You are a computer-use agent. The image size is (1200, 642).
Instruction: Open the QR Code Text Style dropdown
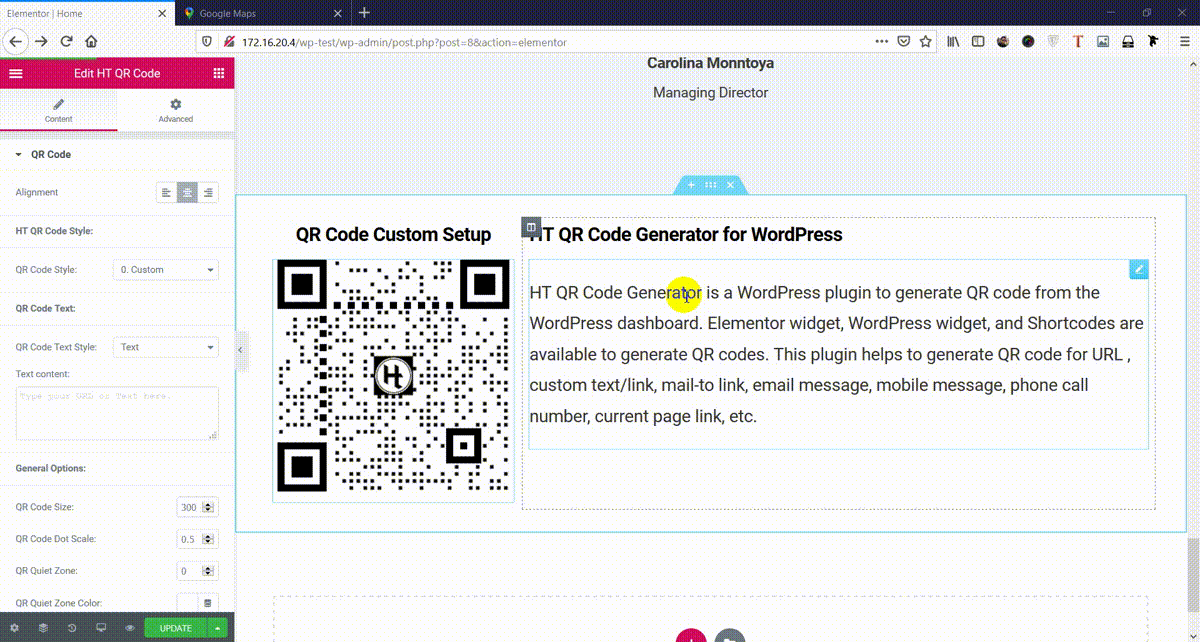click(166, 347)
